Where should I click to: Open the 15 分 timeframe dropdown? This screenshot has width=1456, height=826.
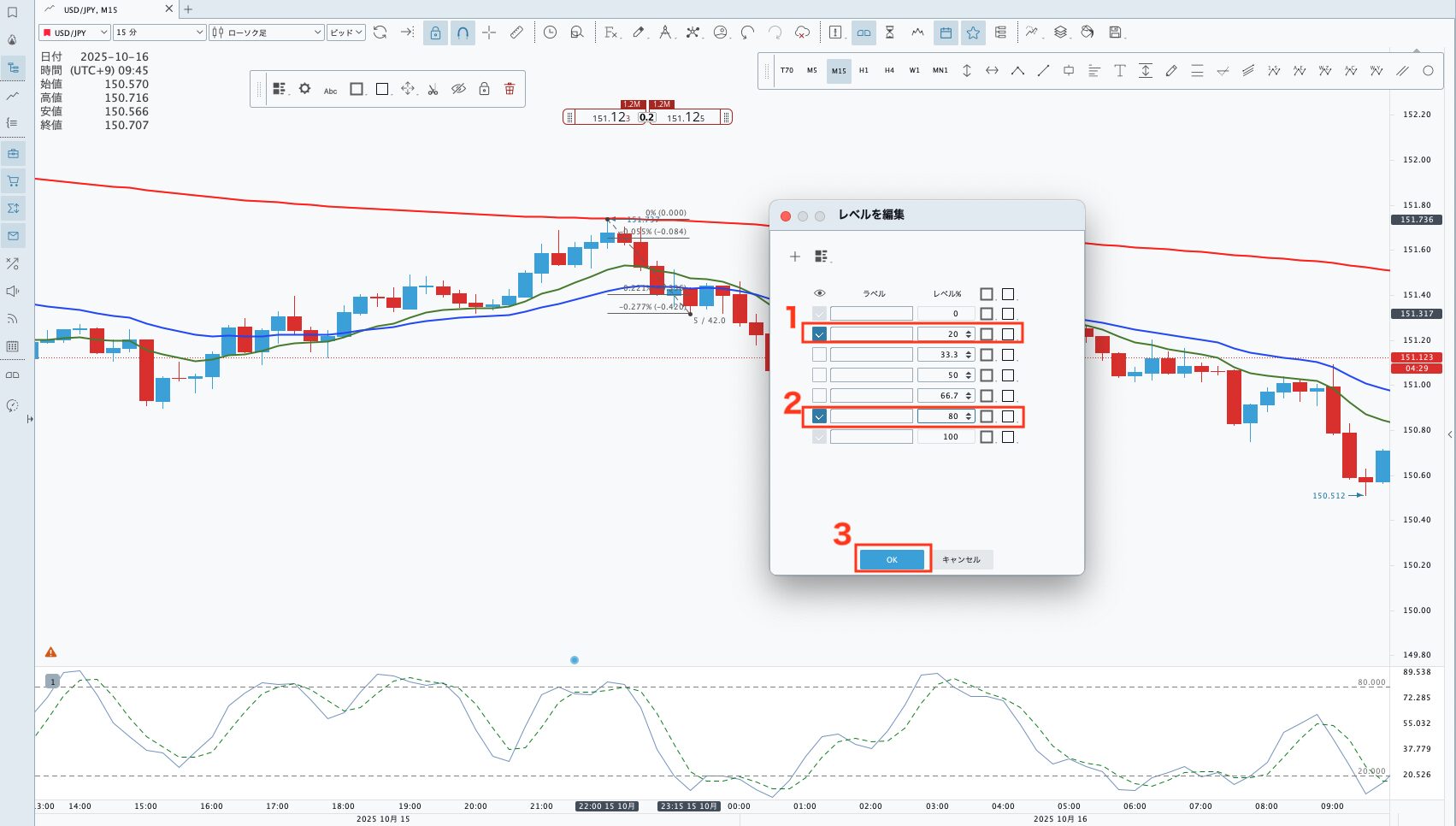(x=160, y=32)
